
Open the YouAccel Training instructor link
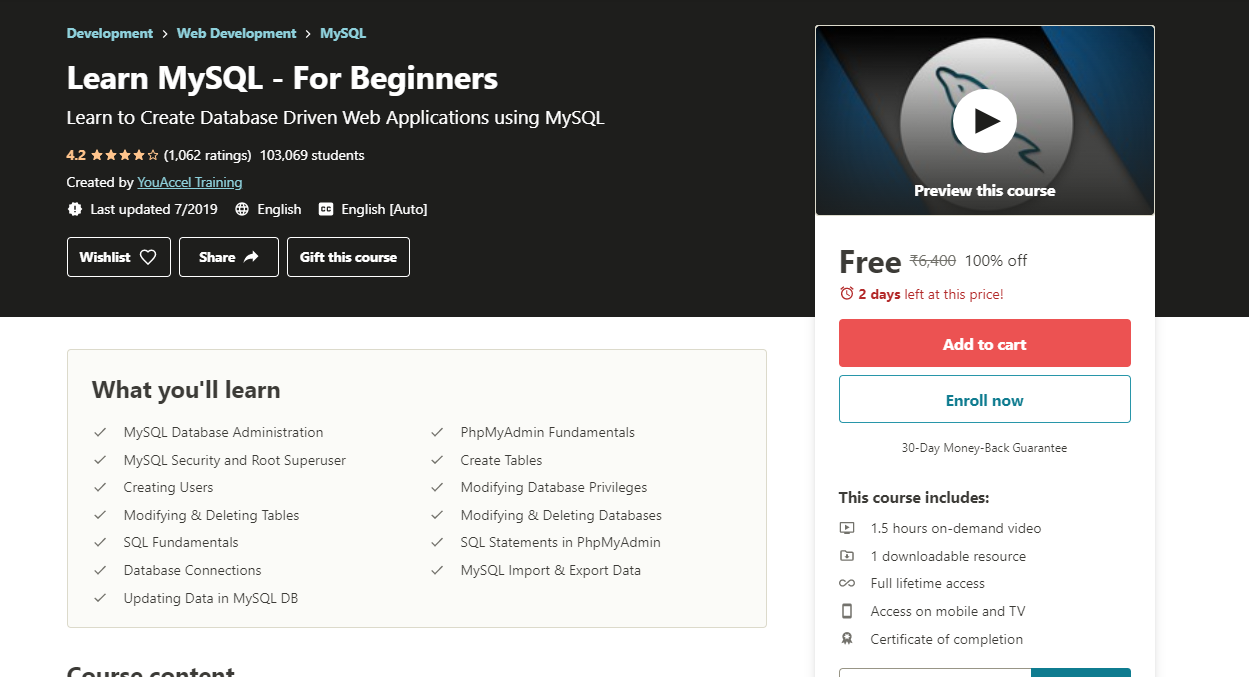point(189,182)
